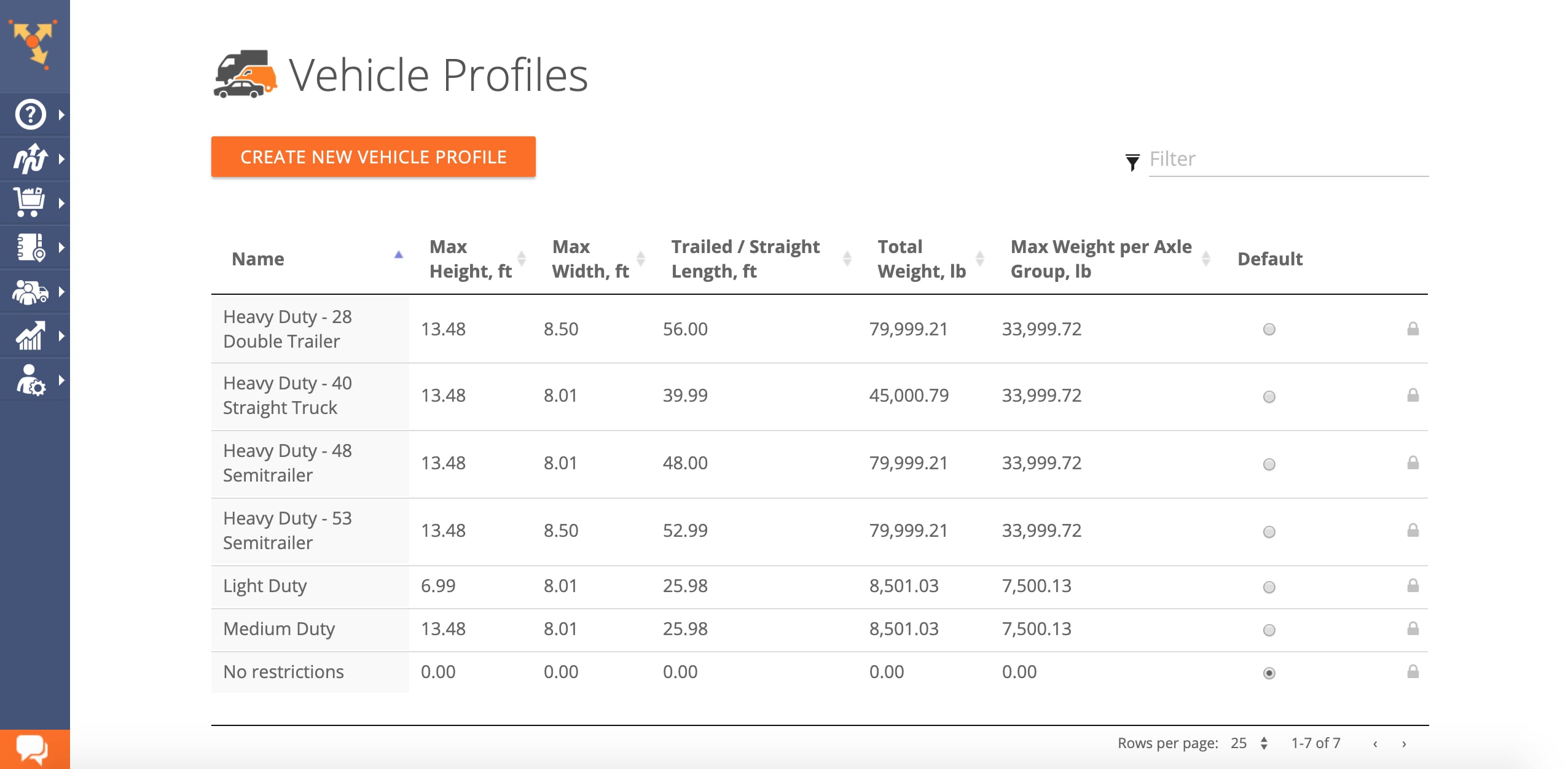The height and width of the screenshot is (769, 1568).
Task: Open the team and vehicles icon
Action: click(x=31, y=292)
